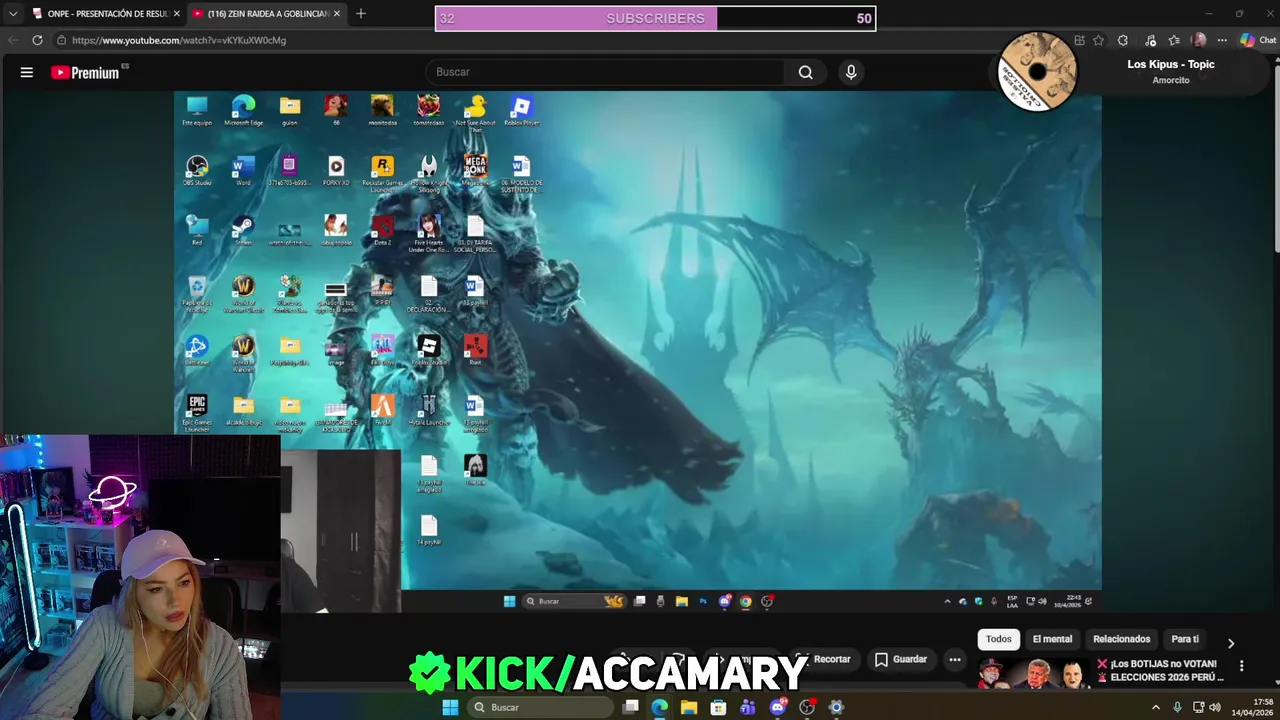Close the ONPE browser tab

click(176, 14)
